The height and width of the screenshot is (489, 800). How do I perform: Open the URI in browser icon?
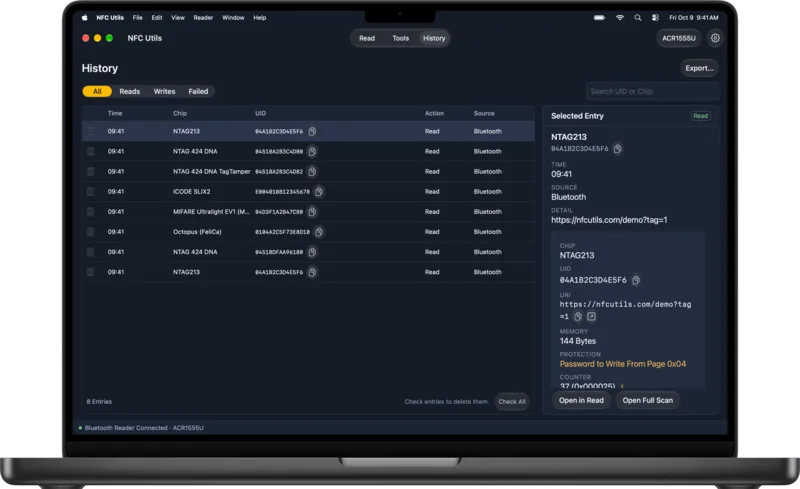point(591,316)
